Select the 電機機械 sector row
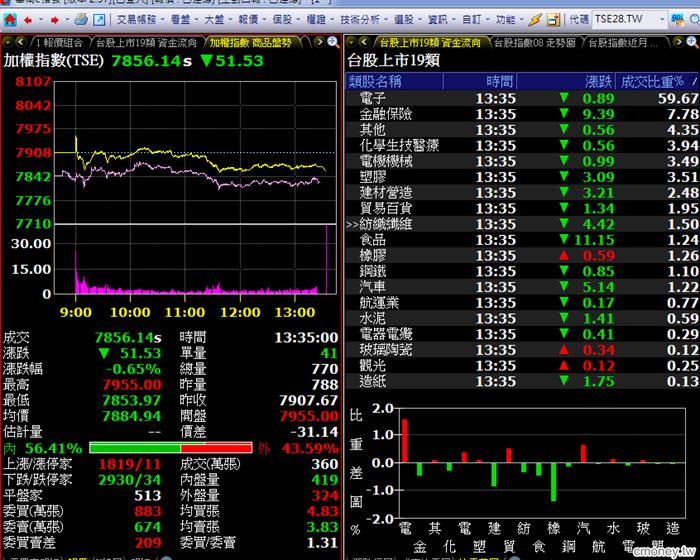Viewport: 700px width, 560px height. pyautogui.click(x=522, y=161)
